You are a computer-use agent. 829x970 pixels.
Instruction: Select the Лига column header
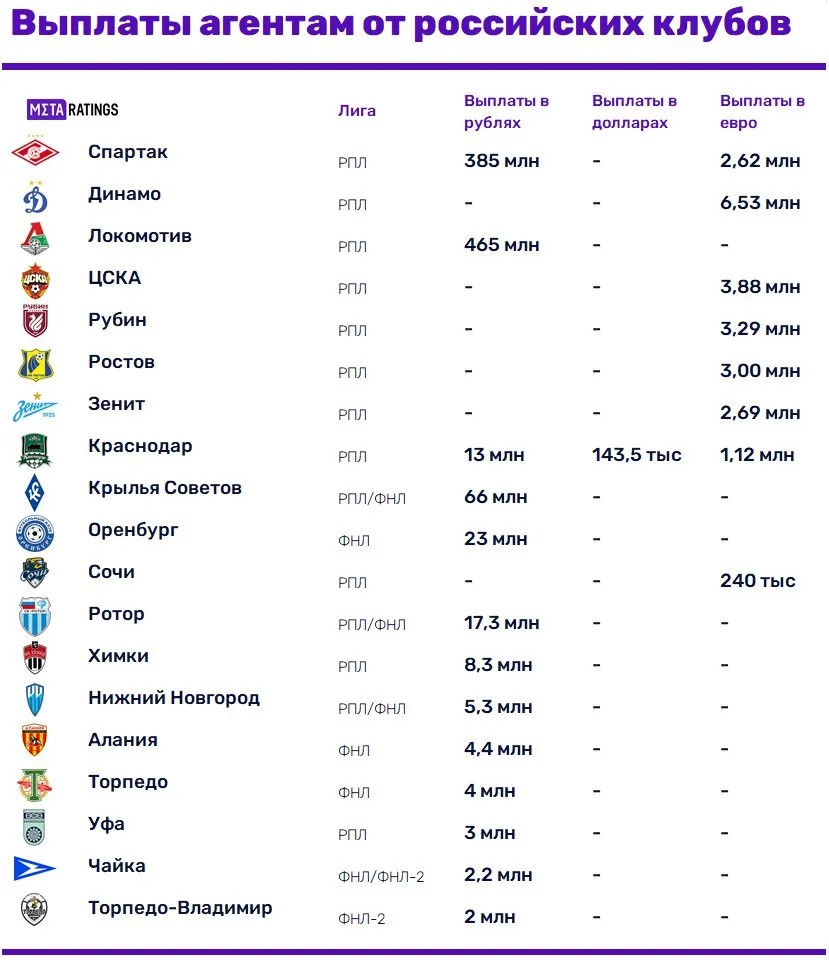(x=357, y=111)
